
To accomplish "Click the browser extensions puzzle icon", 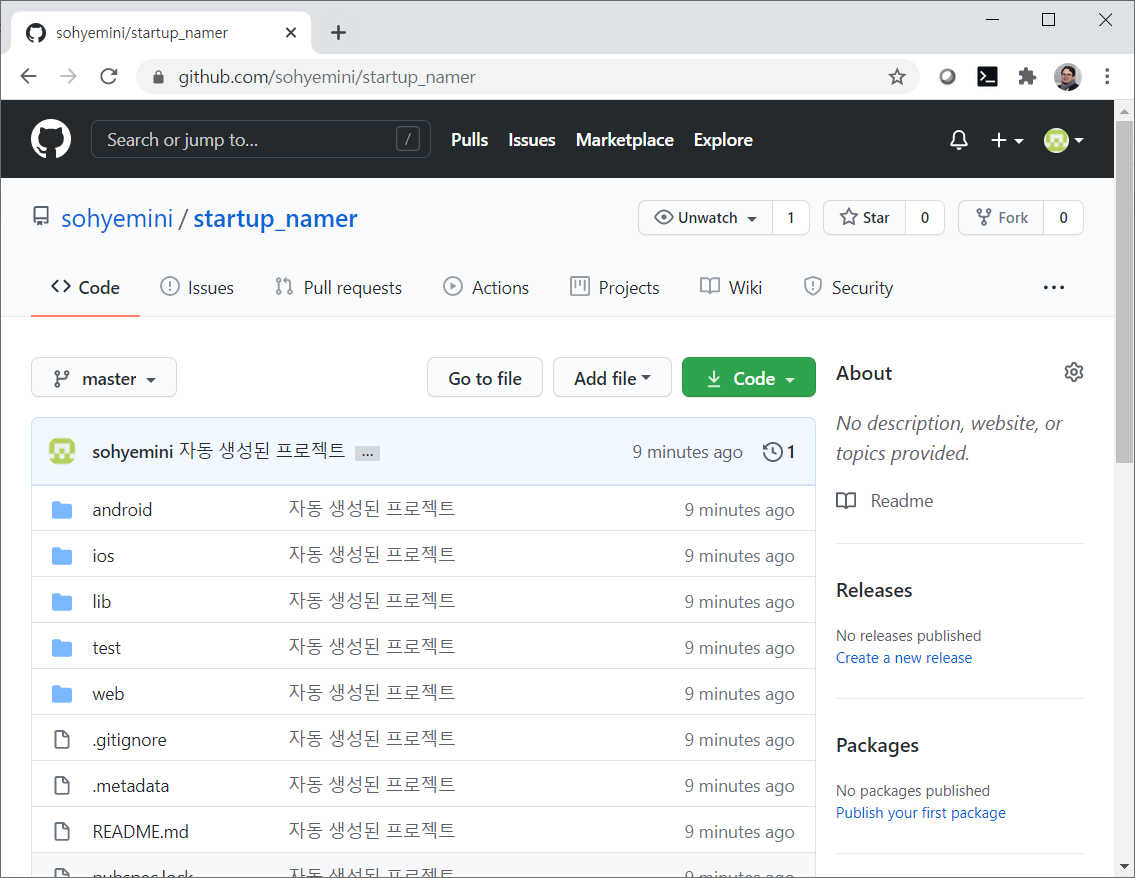I will [1026, 77].
